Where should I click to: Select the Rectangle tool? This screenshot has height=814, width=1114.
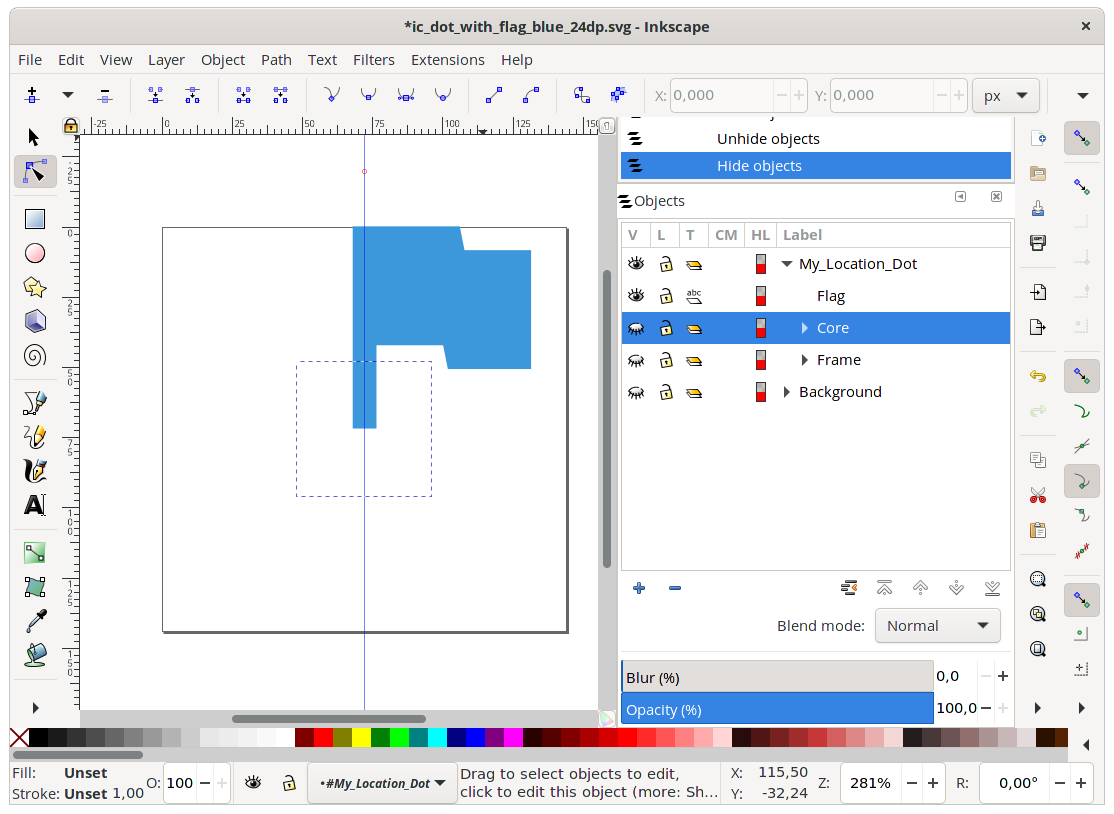pos(35,219)
